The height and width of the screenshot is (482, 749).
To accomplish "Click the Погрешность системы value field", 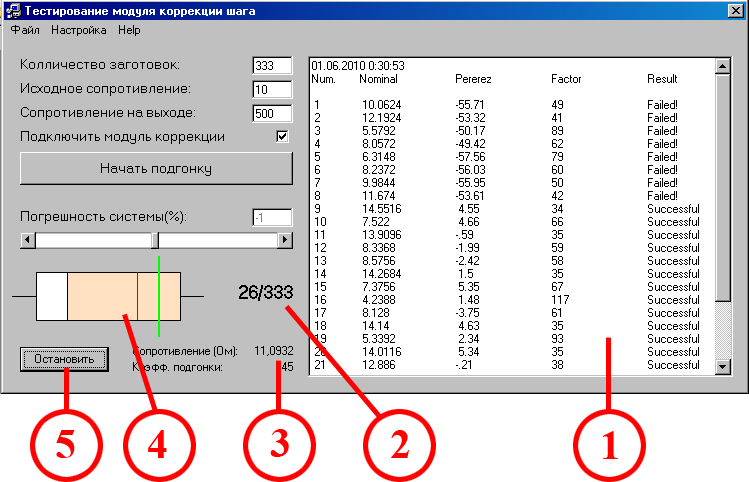I will tap(272, 218).
